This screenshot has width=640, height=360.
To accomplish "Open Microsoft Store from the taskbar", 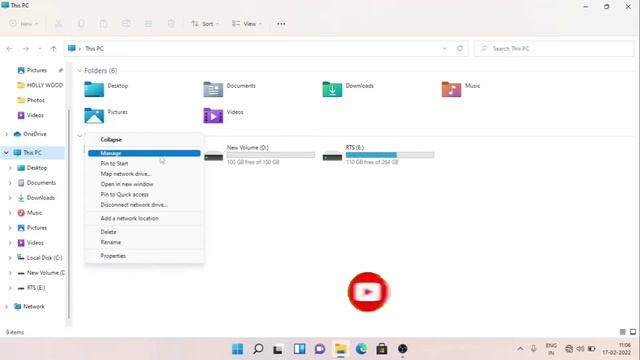I will (x=382, y=349).
